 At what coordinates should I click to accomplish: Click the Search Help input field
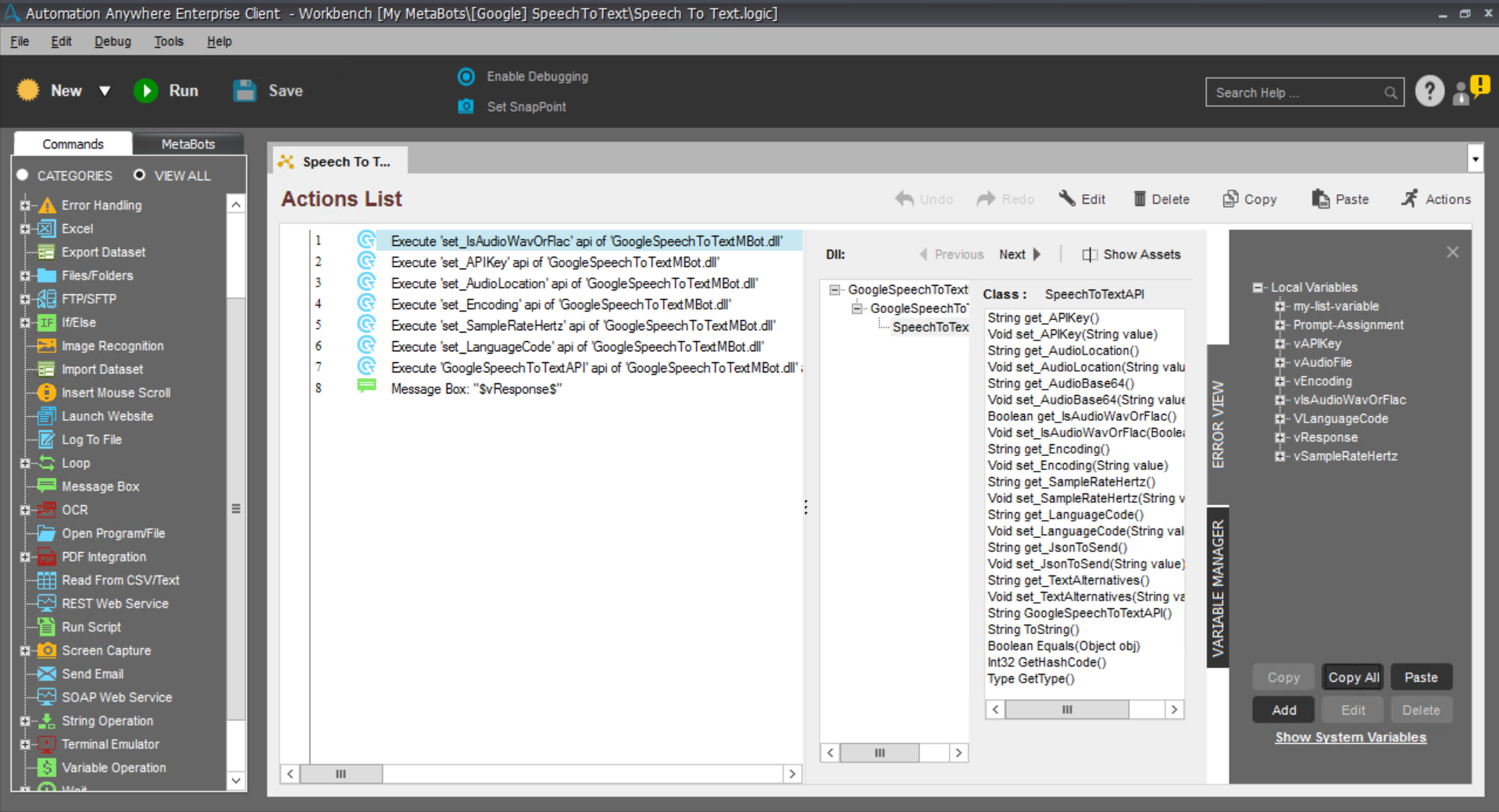point(1297,92)
